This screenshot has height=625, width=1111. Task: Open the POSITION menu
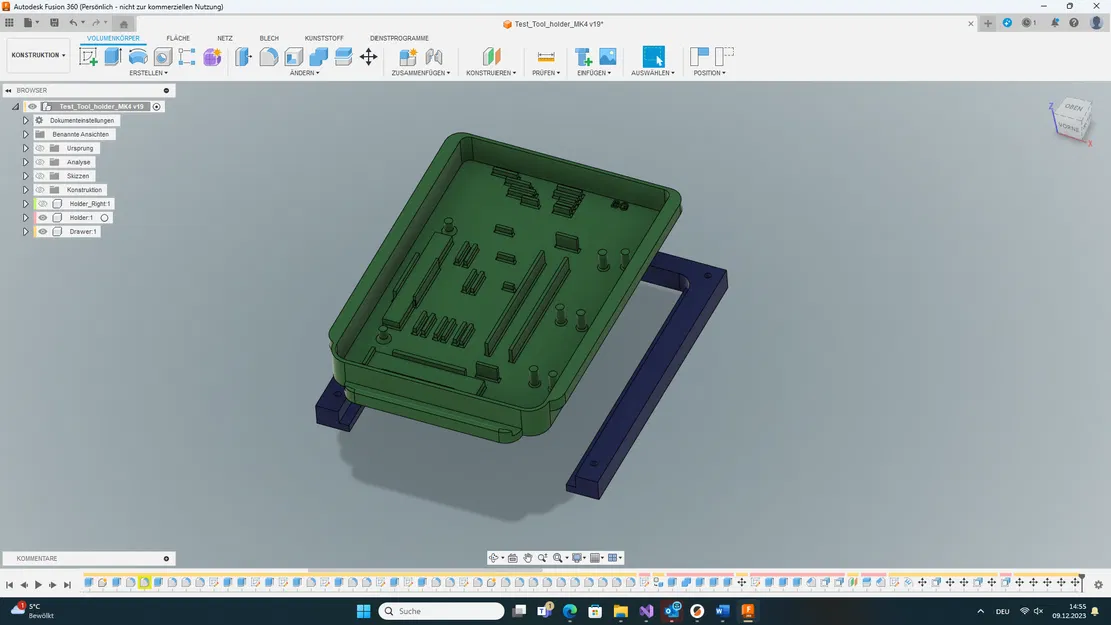pyautogui.click(x=709, y=73)
